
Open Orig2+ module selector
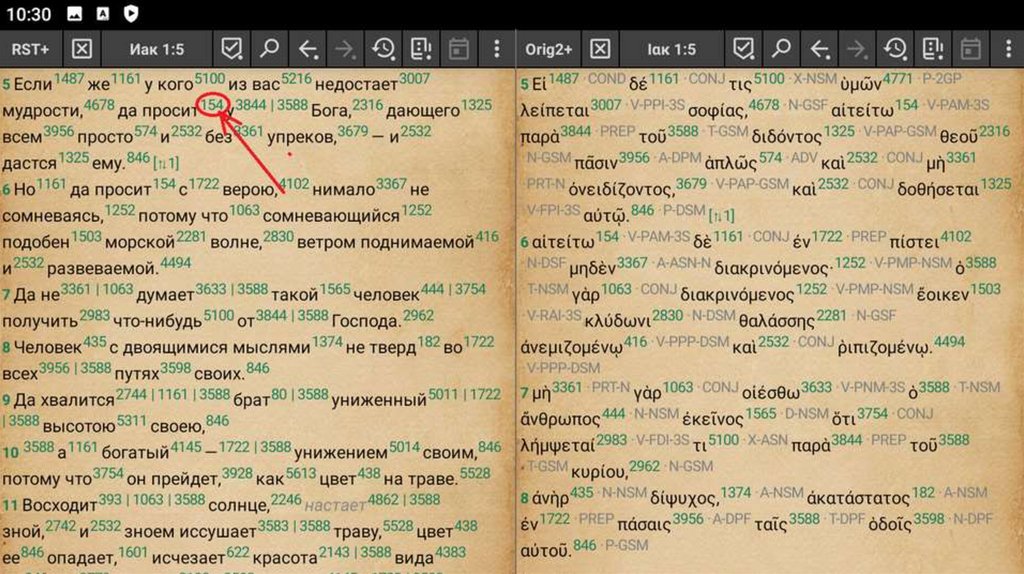550,49
